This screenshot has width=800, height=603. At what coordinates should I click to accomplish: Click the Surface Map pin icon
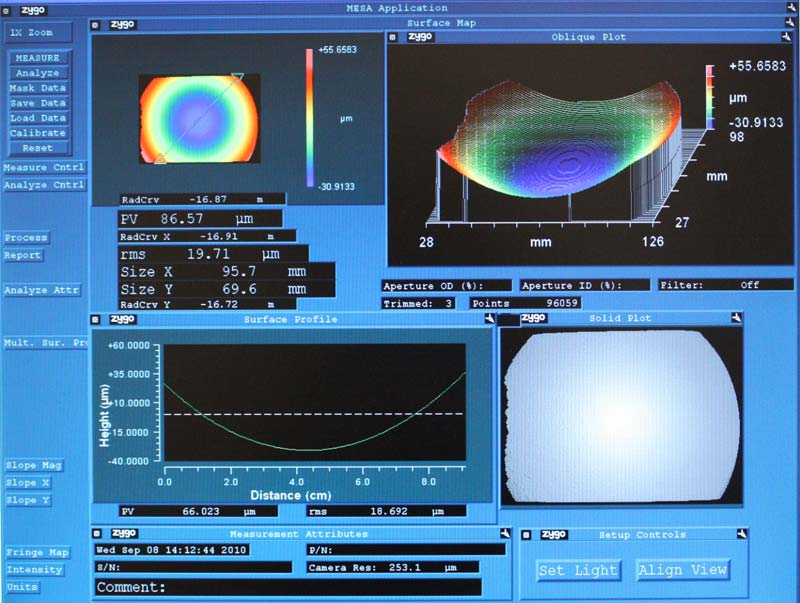791,22
